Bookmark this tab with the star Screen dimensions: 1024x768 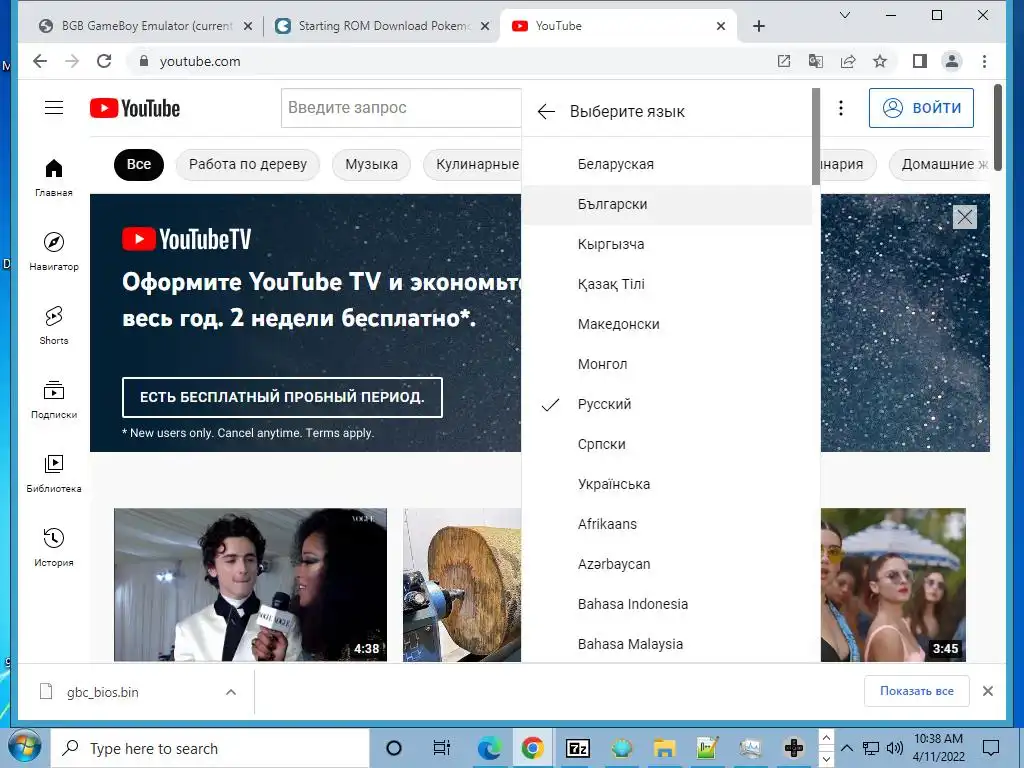[880, 61]
